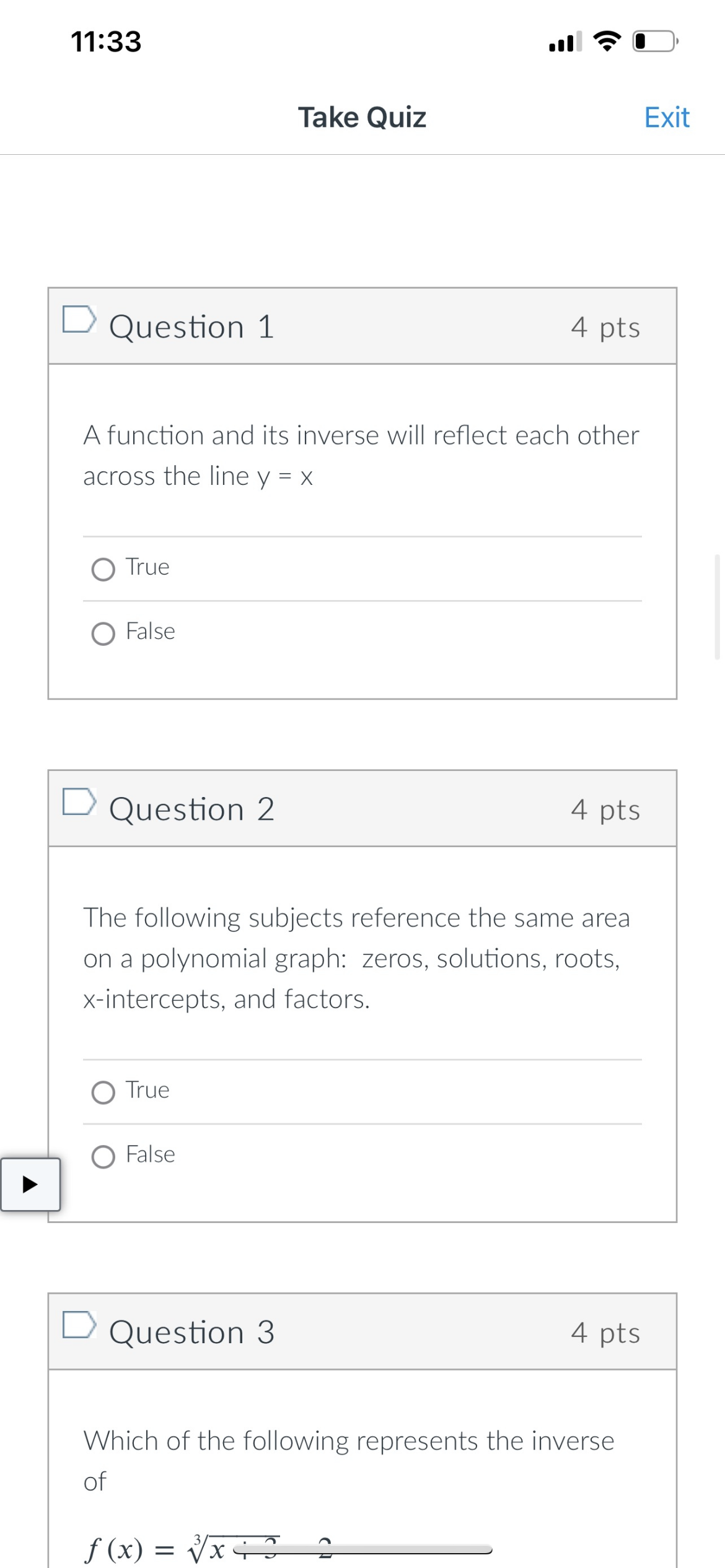Tap the Wi-Fi icon in the status bar

click(606, 41)
